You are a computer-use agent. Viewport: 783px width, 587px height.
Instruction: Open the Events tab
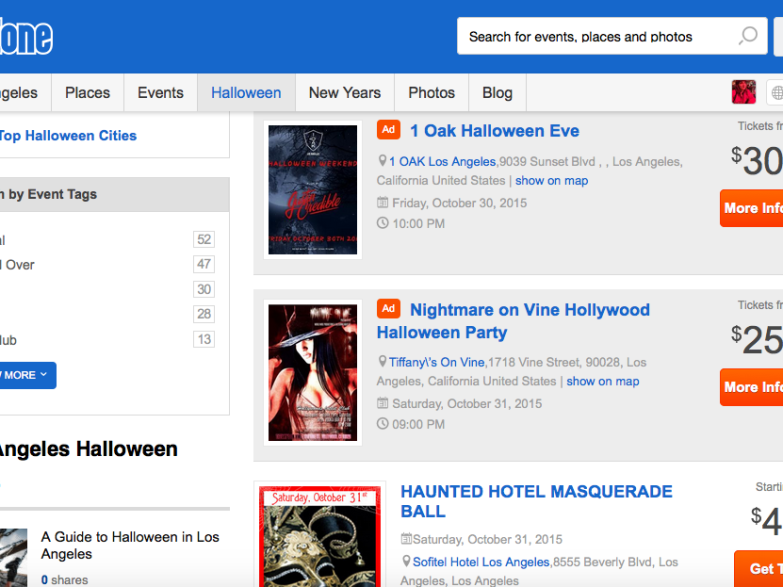click(x=160, y=92)
